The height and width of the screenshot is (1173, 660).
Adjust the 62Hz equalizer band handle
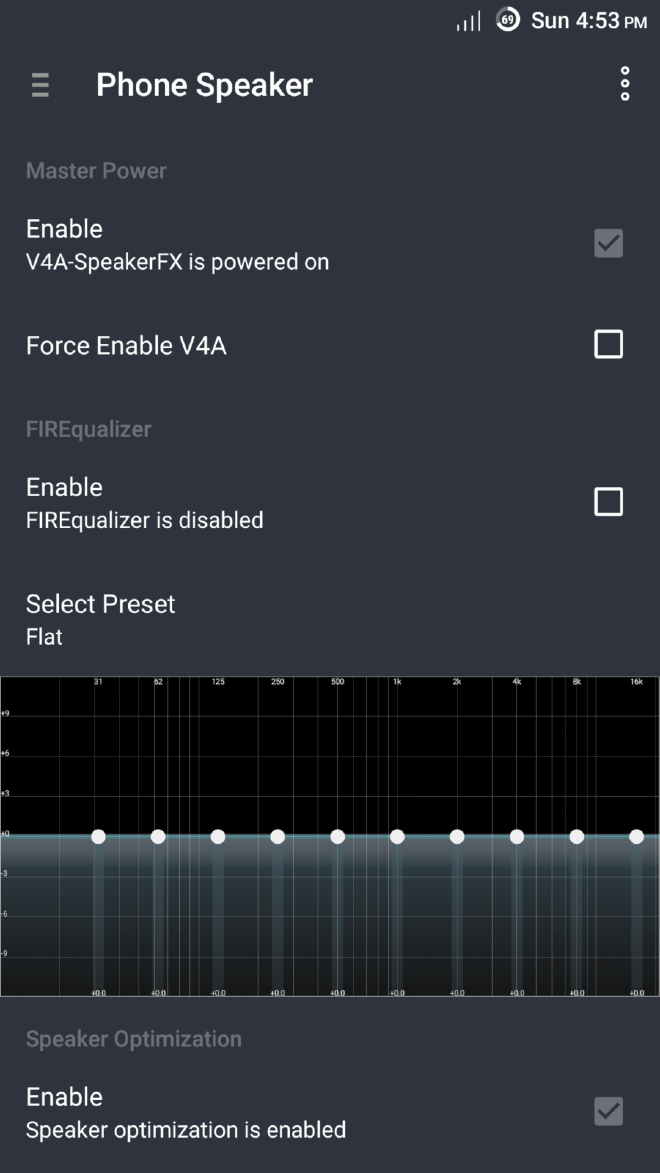[x=158, y=837]
